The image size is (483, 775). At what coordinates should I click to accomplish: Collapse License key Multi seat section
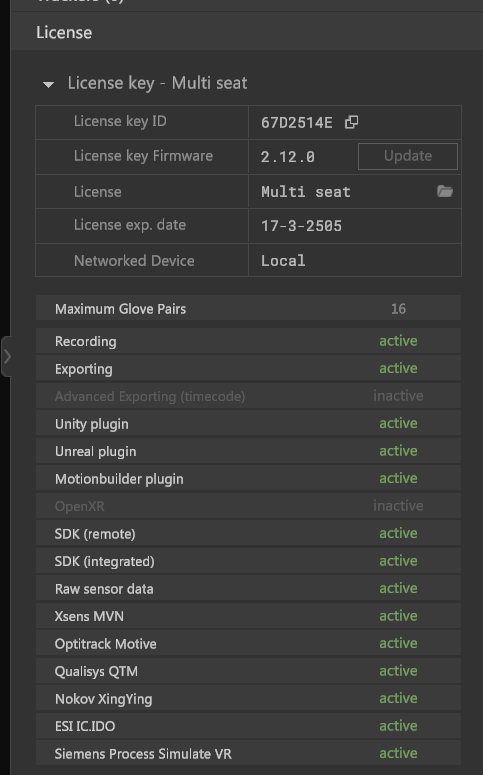[48, 85]
